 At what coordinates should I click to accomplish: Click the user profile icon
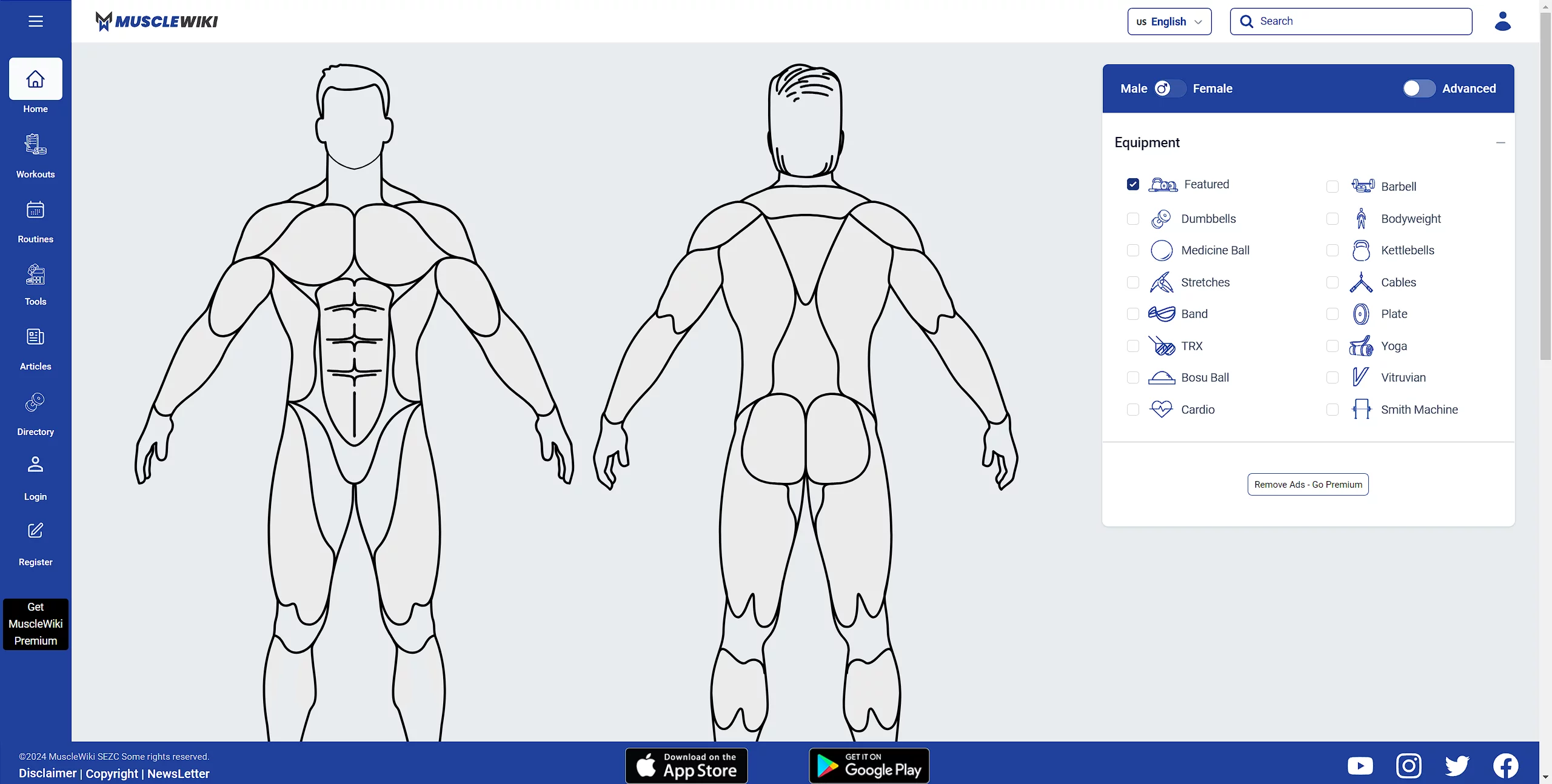click(1502, 21)
